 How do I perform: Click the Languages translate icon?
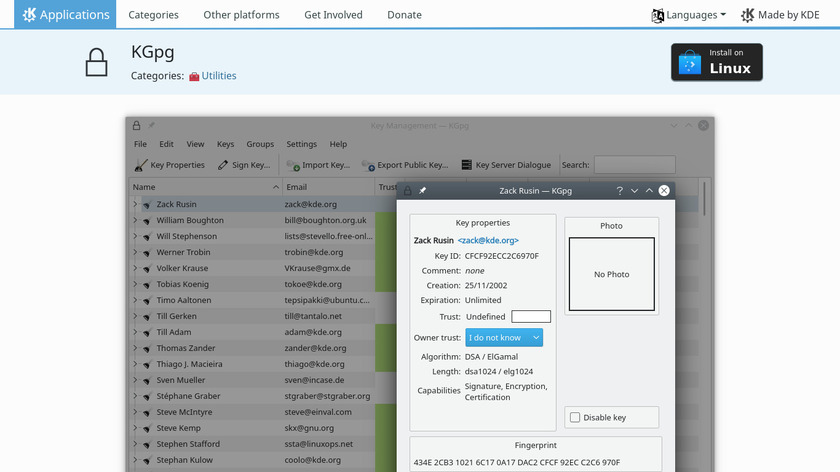tap(657, 16)
